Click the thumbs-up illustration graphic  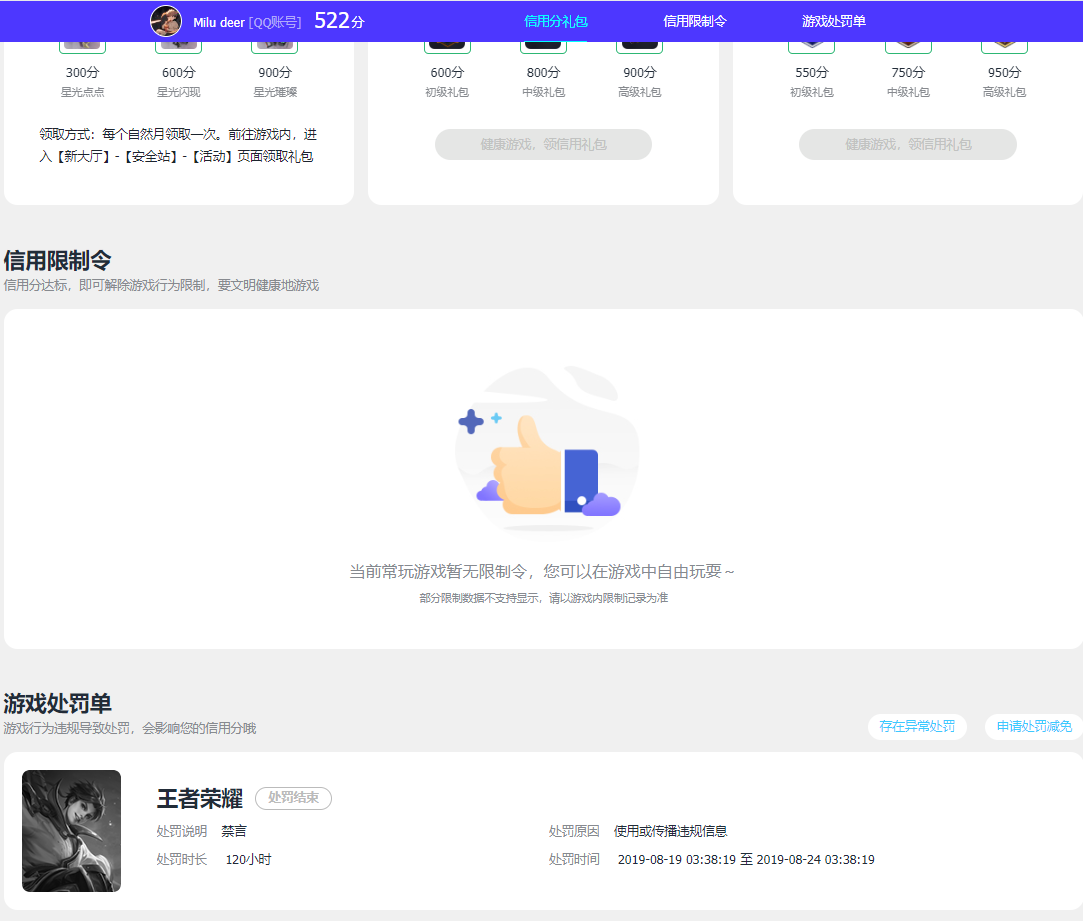546,450
